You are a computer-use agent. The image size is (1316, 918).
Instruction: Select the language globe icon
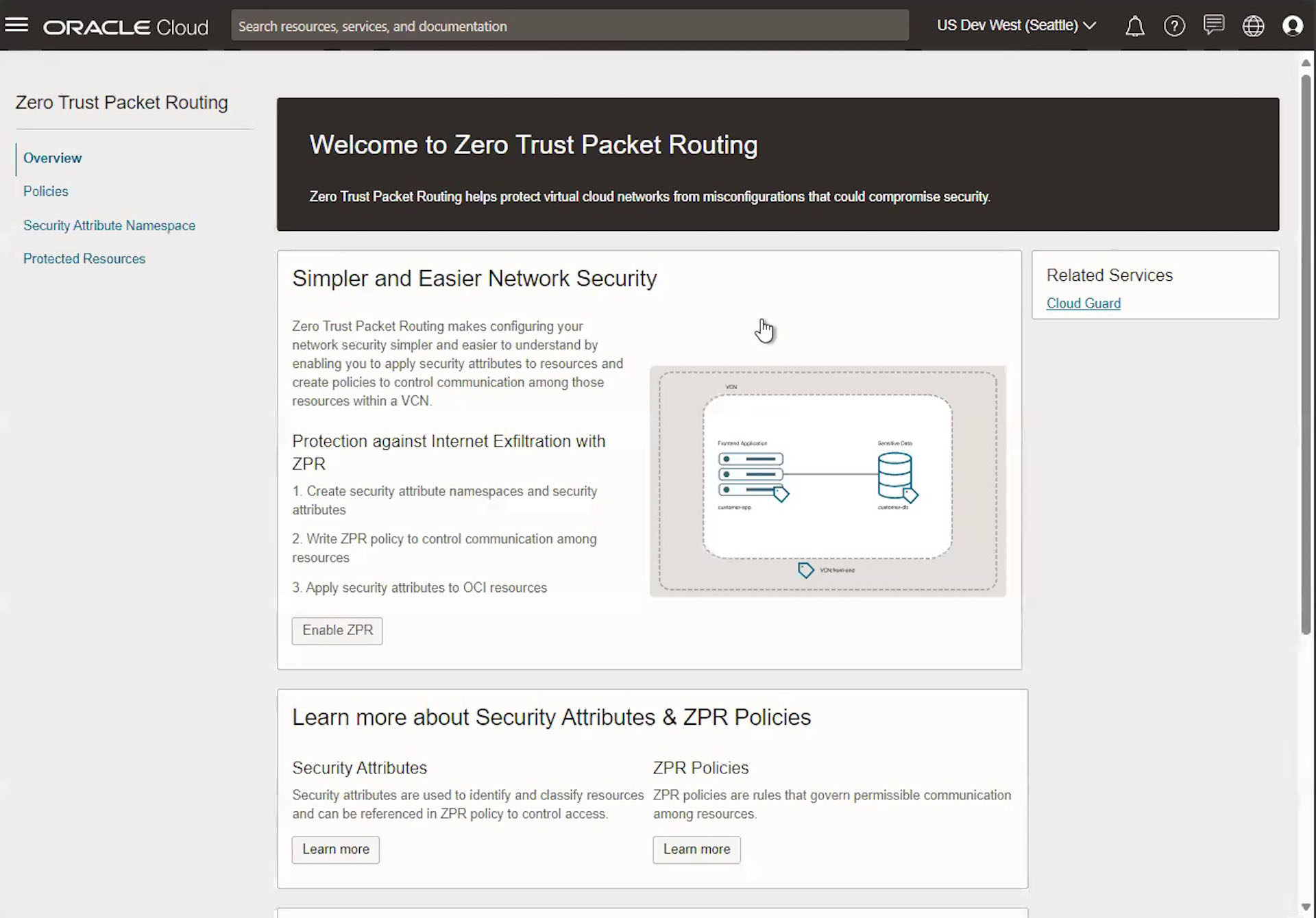[x=1255, y=25]
